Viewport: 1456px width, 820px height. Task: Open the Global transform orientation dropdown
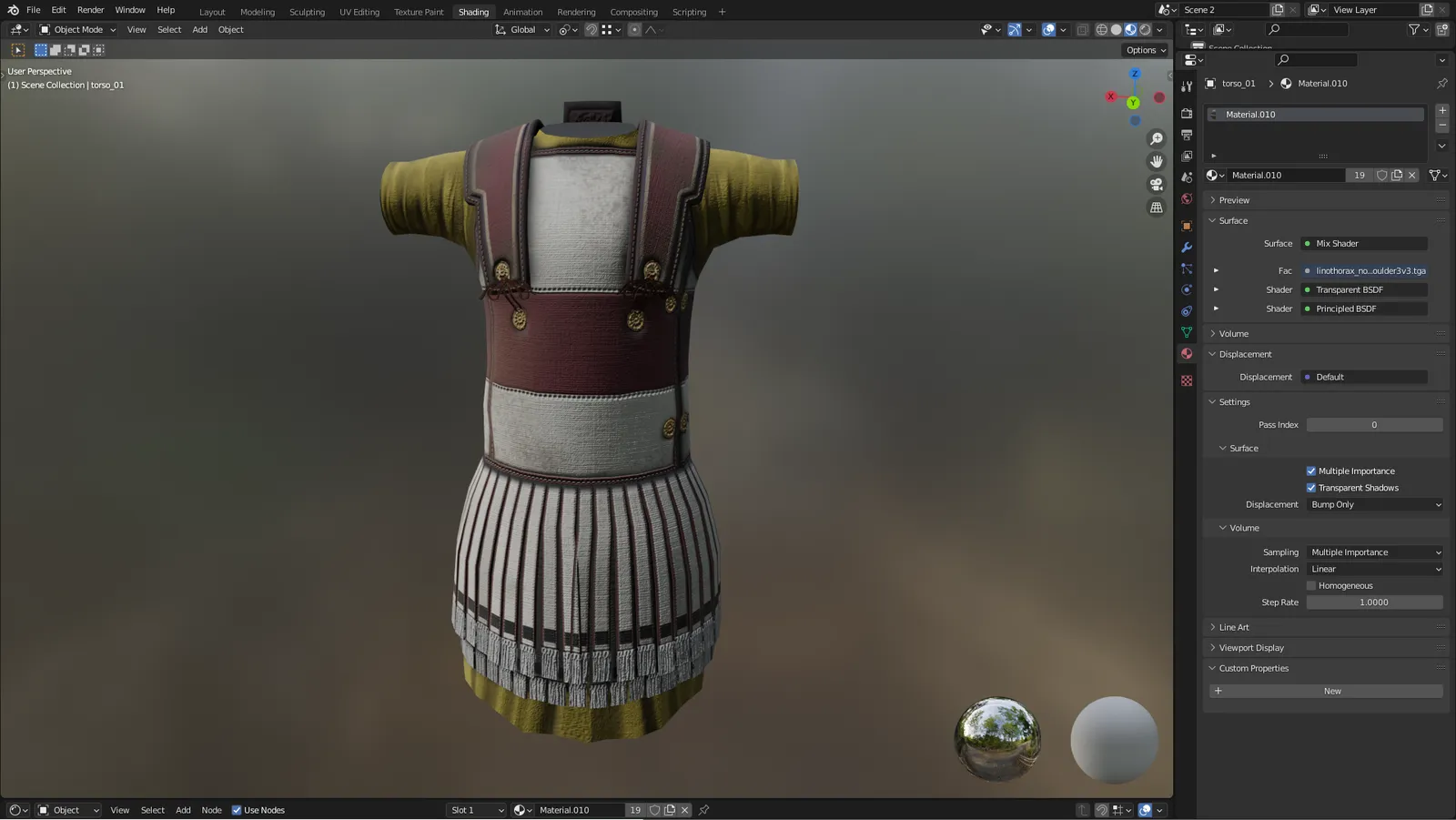pyautogui.click(x=522, y=29)
